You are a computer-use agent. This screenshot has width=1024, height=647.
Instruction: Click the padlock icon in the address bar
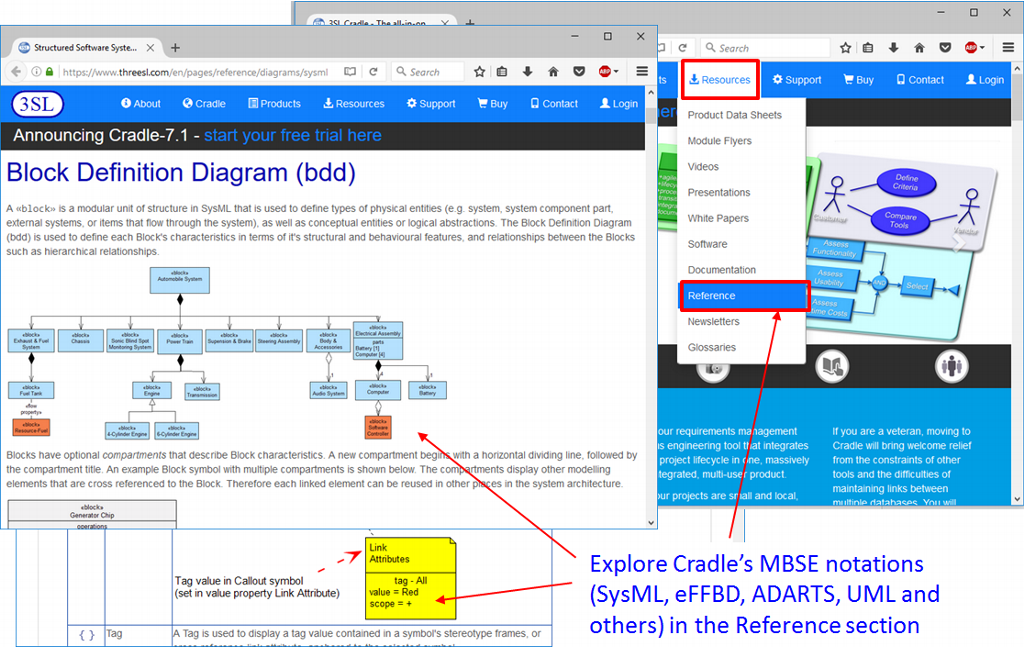[x=50, y=71]
